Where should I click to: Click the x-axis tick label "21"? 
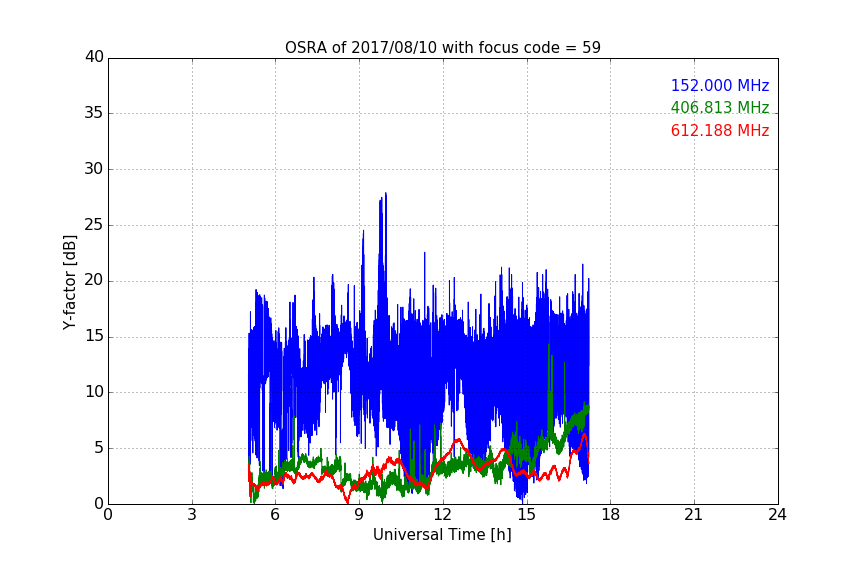[694, 515]
